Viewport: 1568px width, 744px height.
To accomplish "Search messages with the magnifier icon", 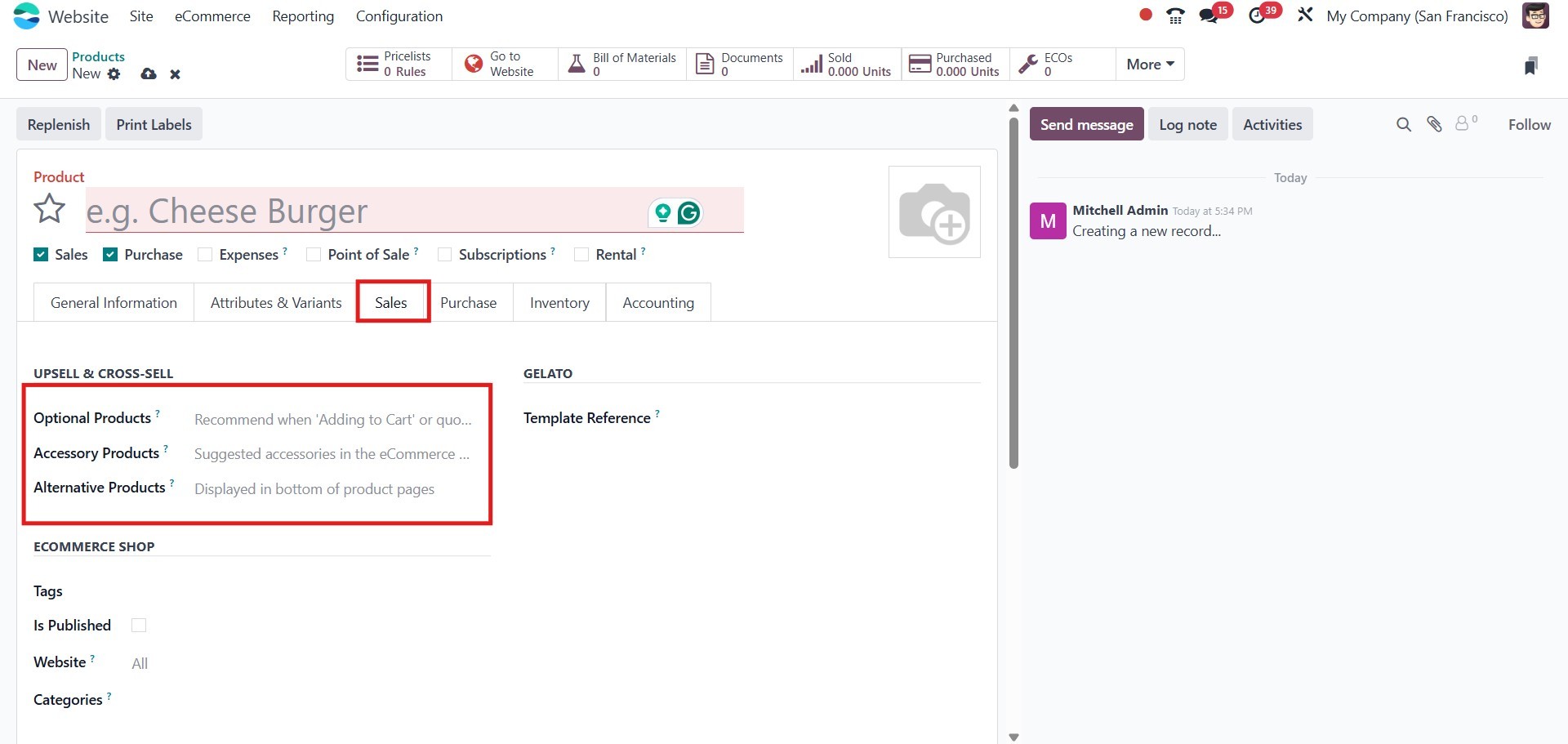I will pos(1404,124).
